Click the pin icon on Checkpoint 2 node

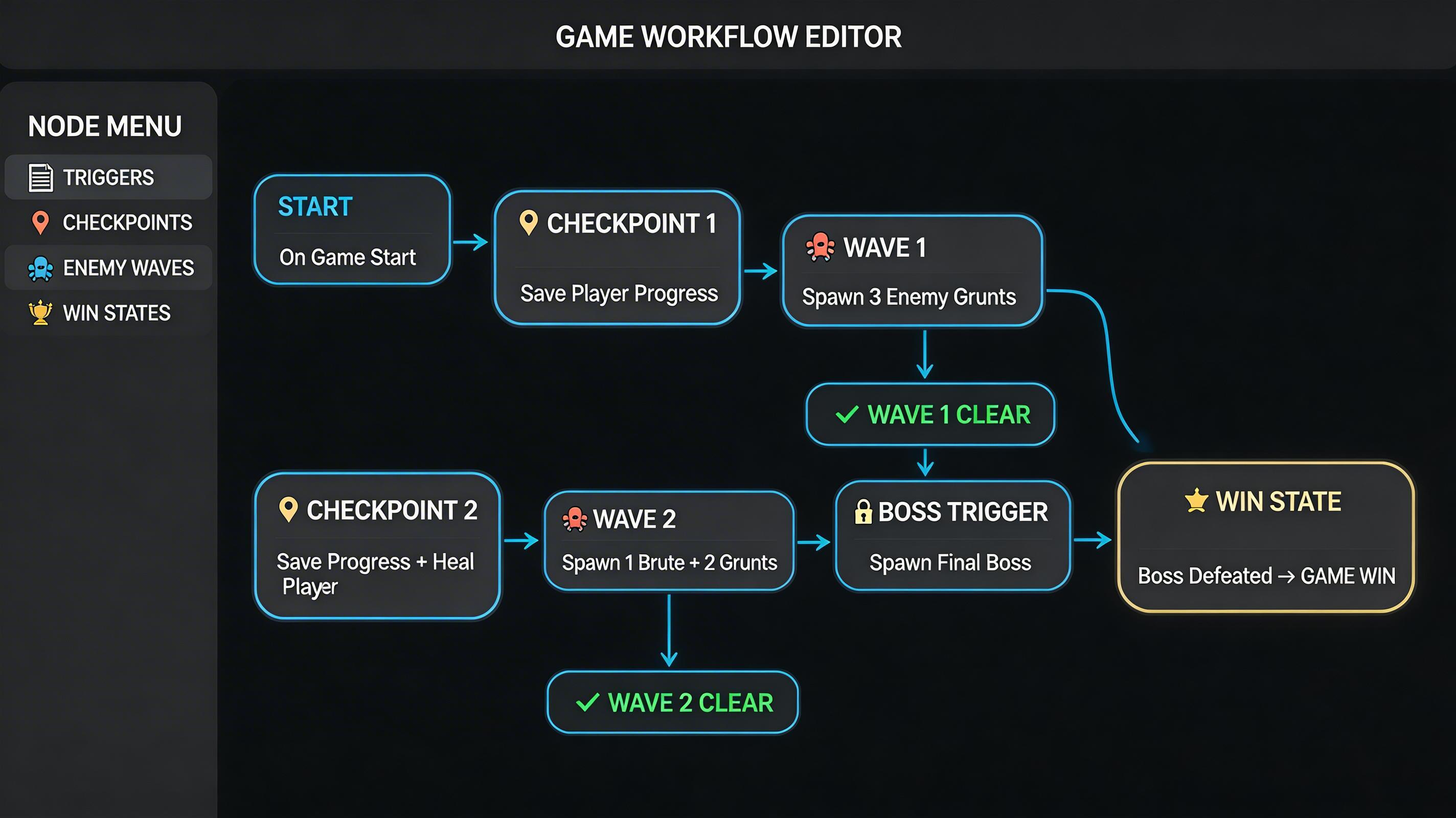[x=289, y=510]
